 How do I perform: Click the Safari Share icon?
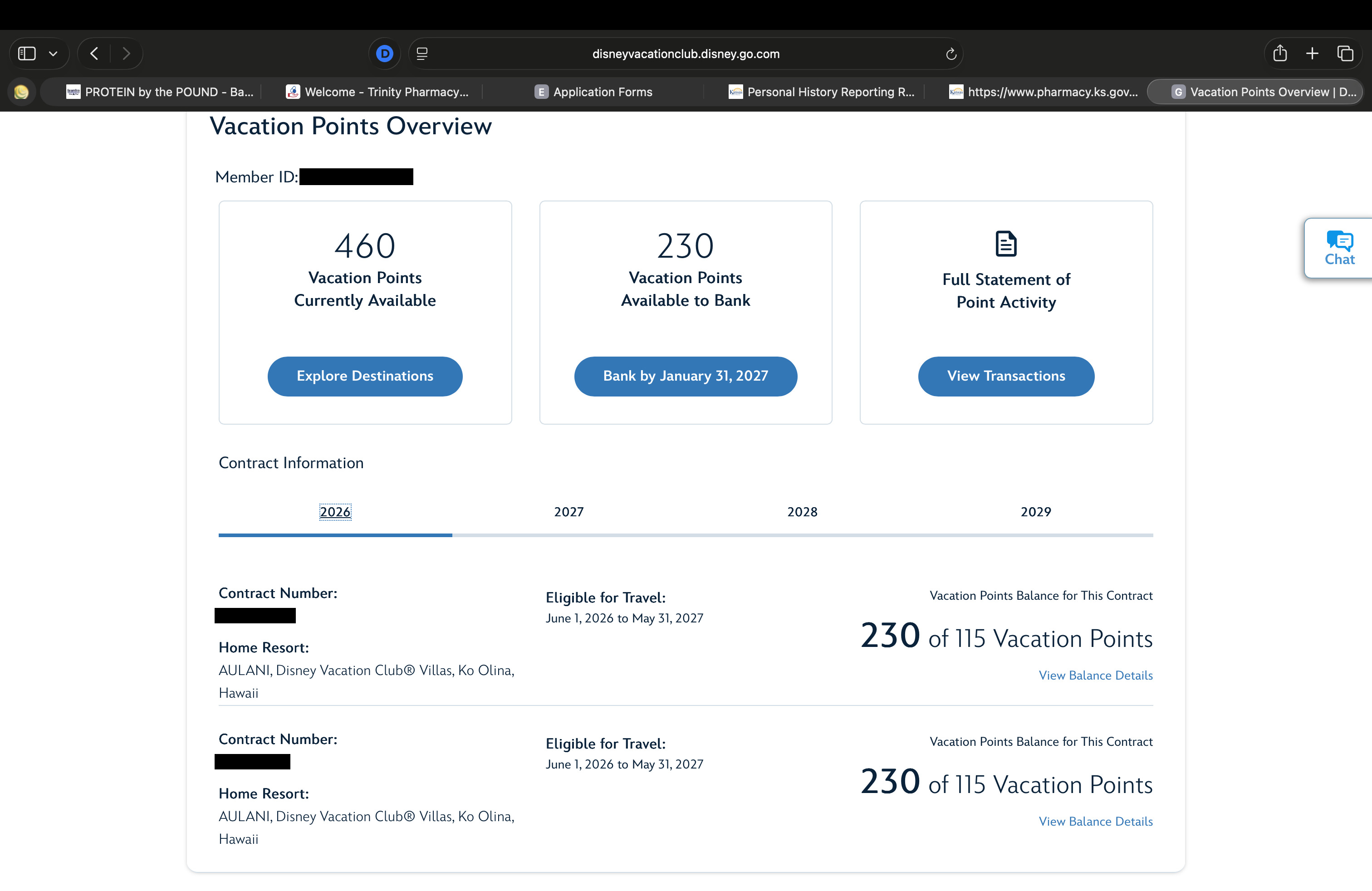click(x=1280, y=53)
